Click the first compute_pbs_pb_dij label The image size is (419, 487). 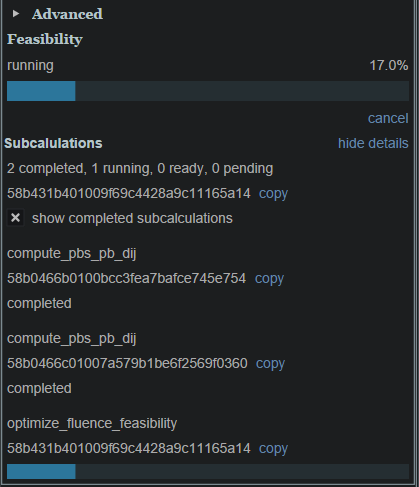click(x=72, y=254)
